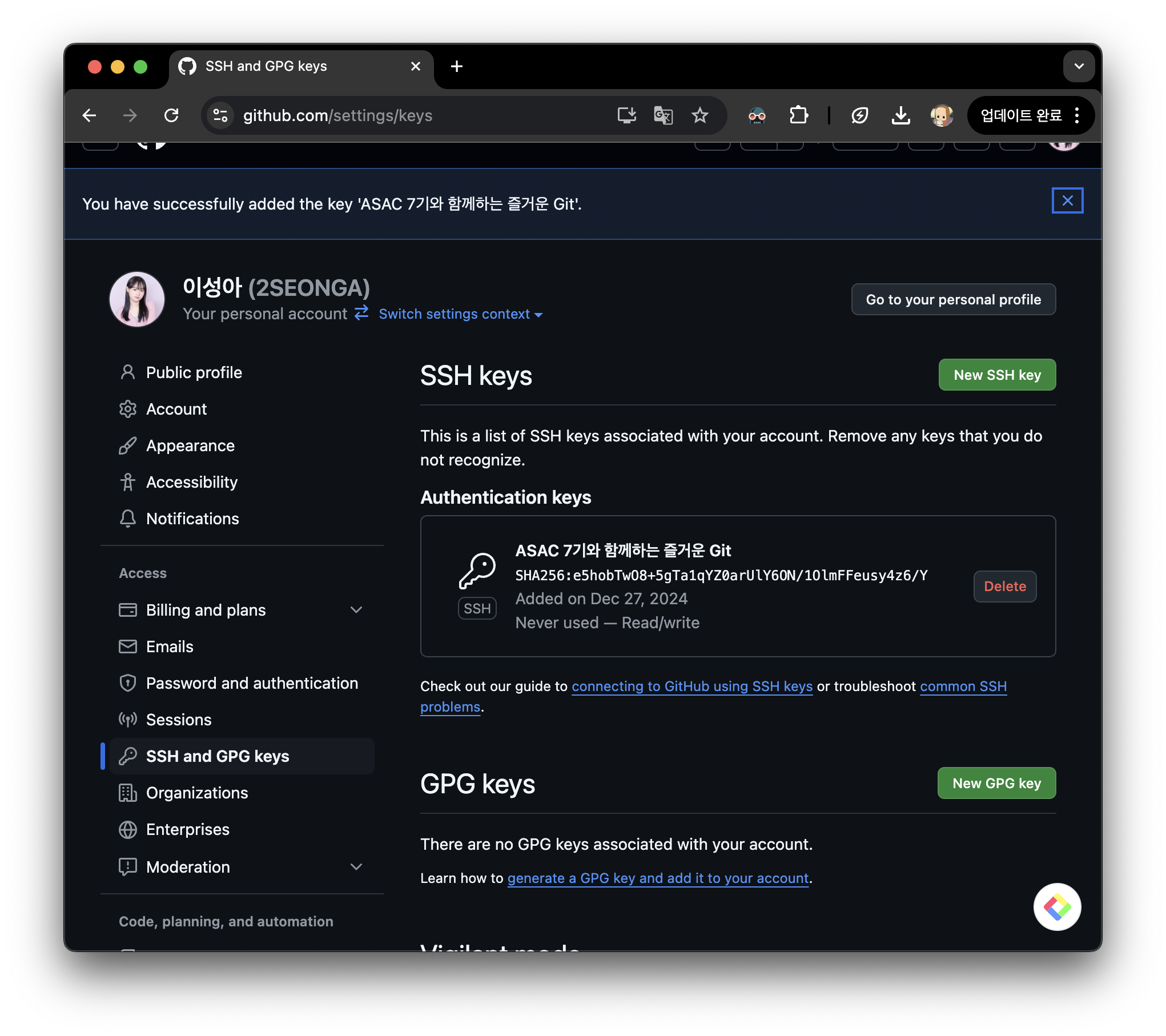Click the install app icon in address bar

pyautogui.click(x=626, y=115)
